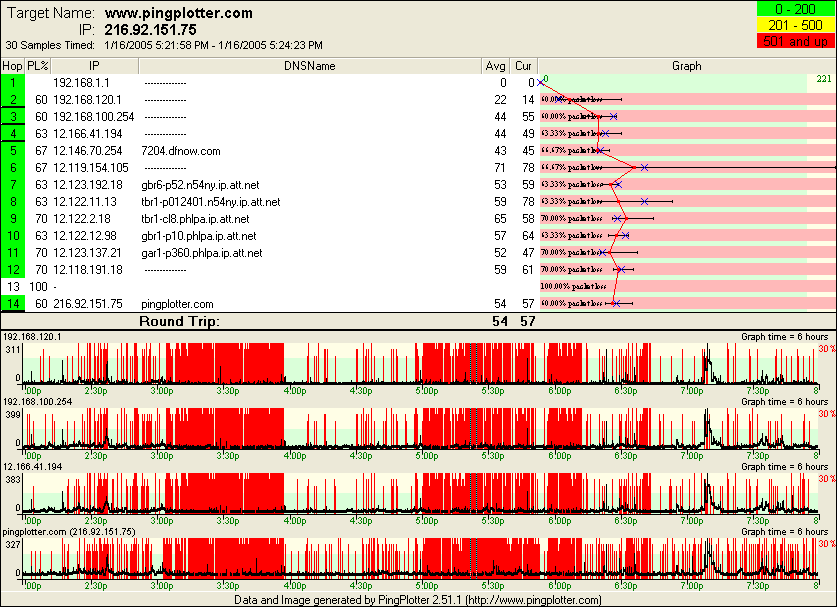837x607 pixels.
Task: Click the PL% column header
Action: (x=38, y=66)
